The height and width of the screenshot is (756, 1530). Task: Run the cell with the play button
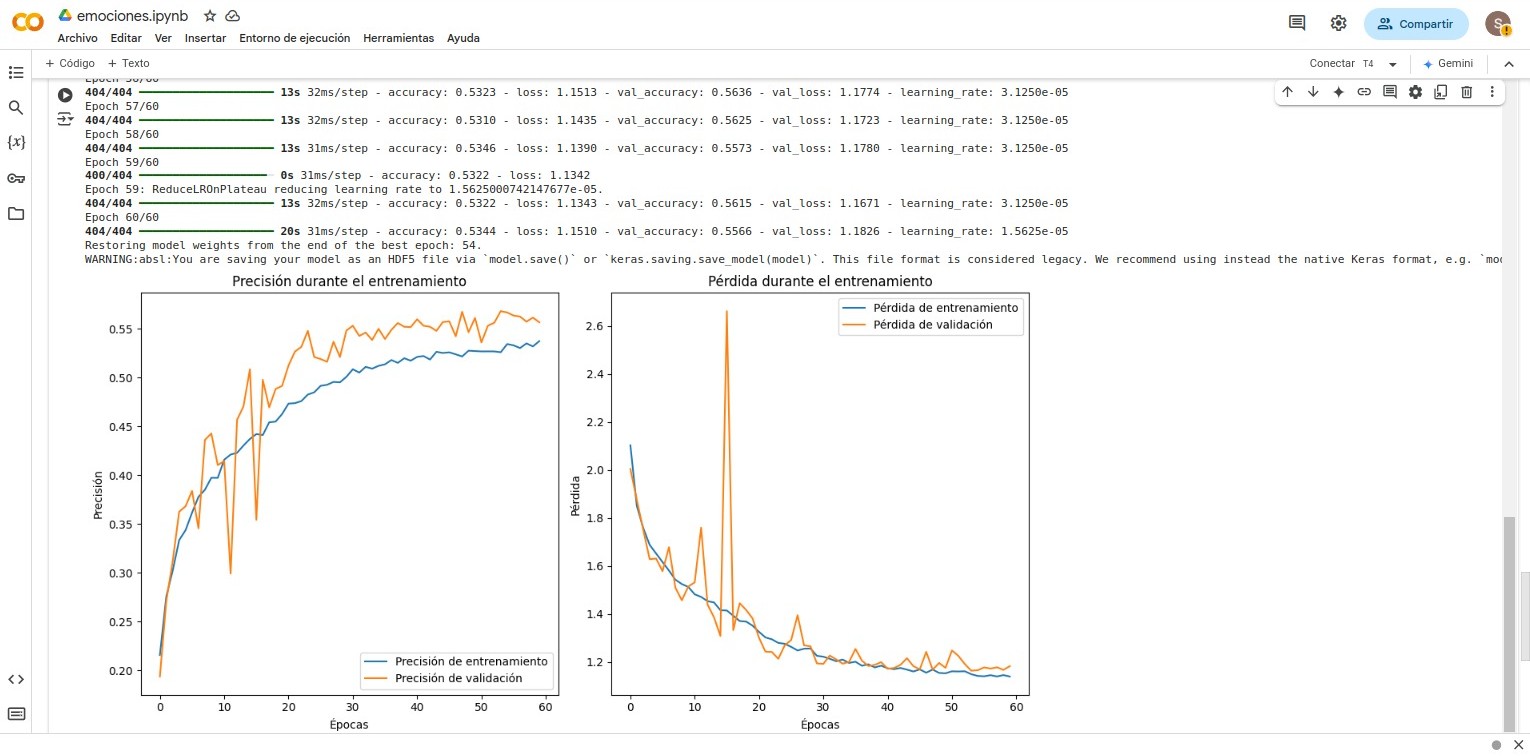click(x=65, y=95)
